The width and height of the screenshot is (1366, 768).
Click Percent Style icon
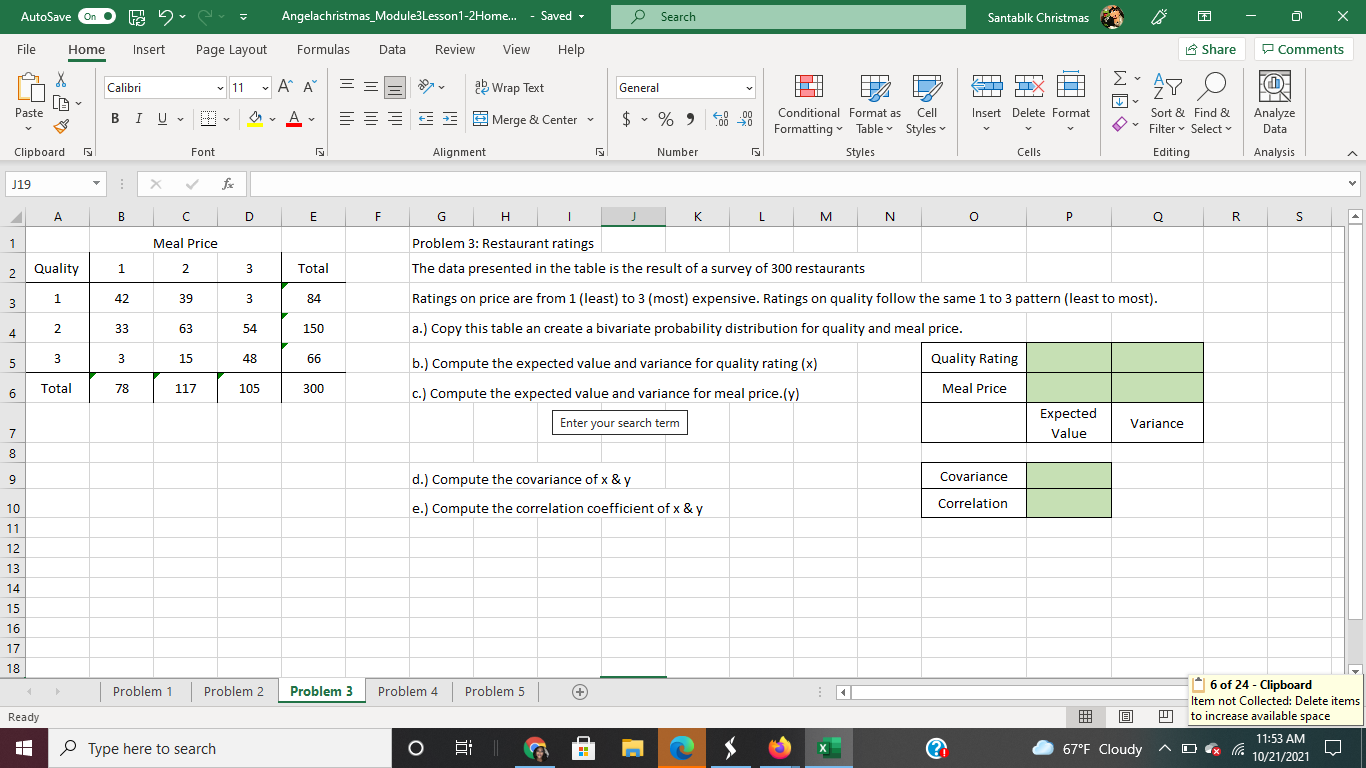[667, 120]
